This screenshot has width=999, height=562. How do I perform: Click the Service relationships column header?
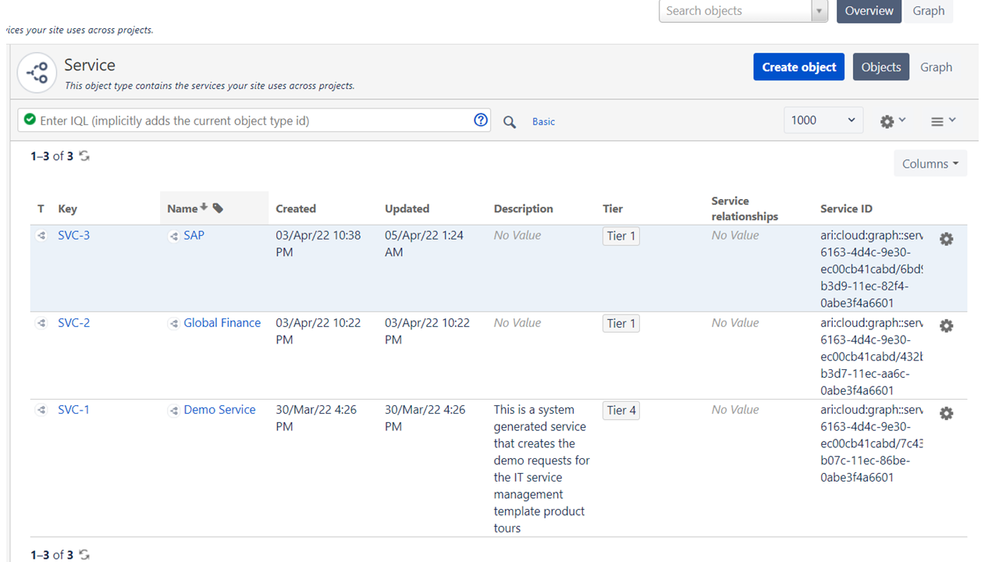745,208
